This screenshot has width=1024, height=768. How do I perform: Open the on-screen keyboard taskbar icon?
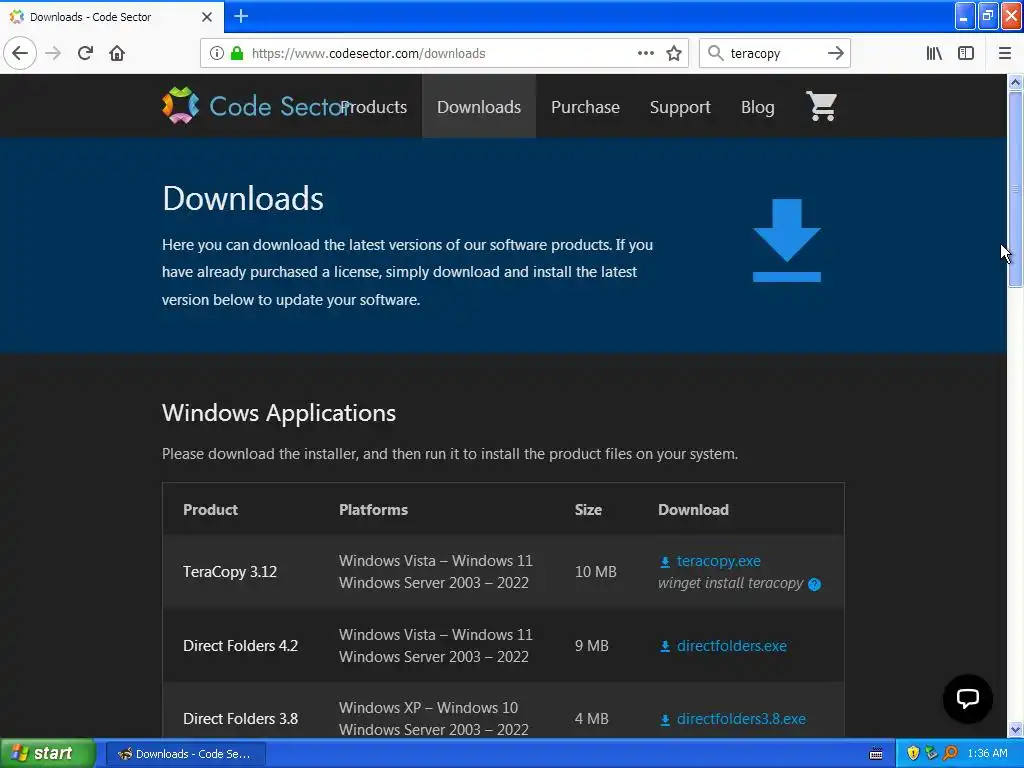876,754
